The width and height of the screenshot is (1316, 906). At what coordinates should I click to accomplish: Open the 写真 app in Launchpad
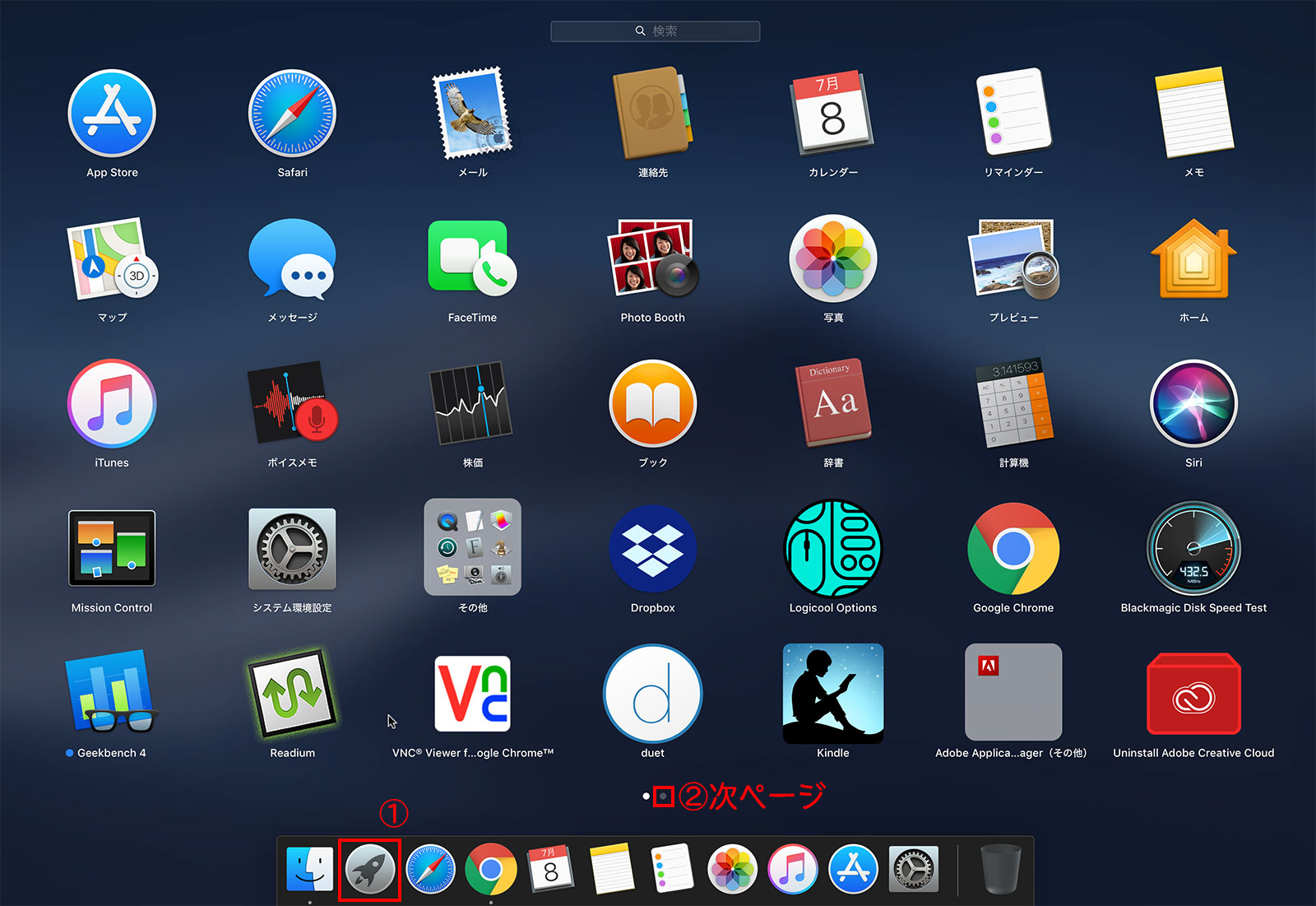pyautogui.click(x=832, y=258)
